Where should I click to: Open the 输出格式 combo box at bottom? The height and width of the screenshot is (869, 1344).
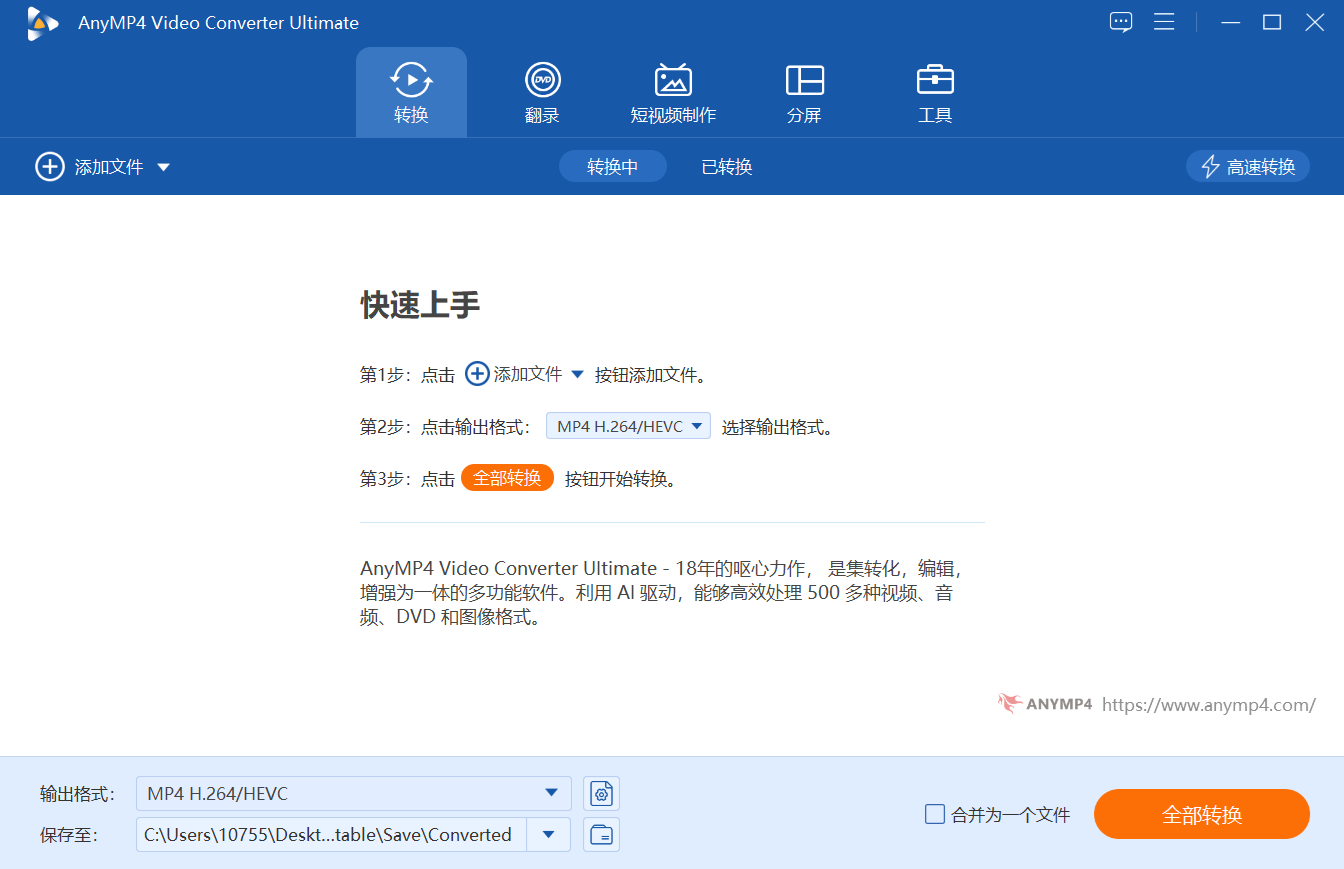[x=354, y=793]
